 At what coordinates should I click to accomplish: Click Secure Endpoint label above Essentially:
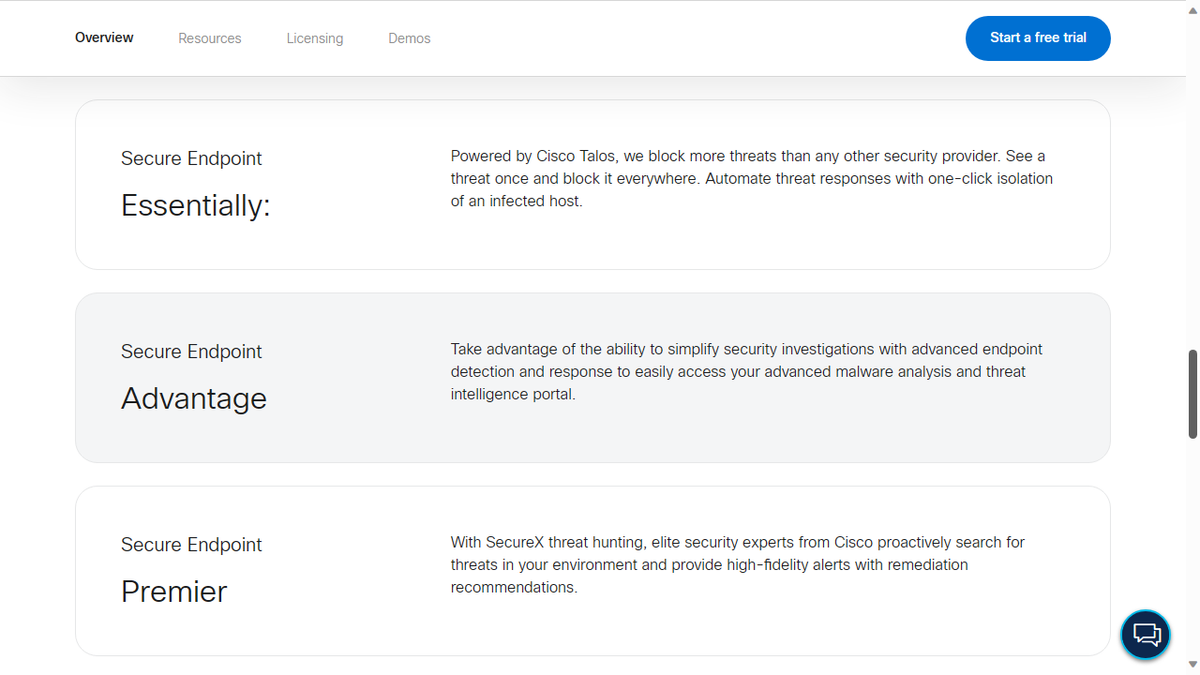point(191,158)
